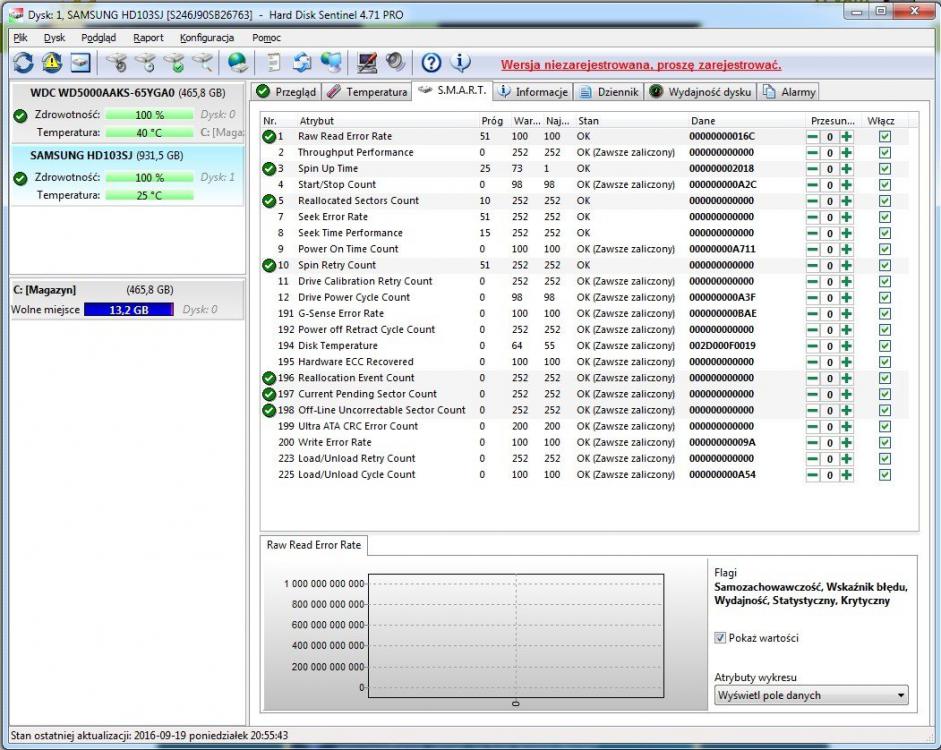Image resolution: width=941 pixels, height=750 pixels.
Task: Click the blue question mark help icon
Action: (431, 62)
